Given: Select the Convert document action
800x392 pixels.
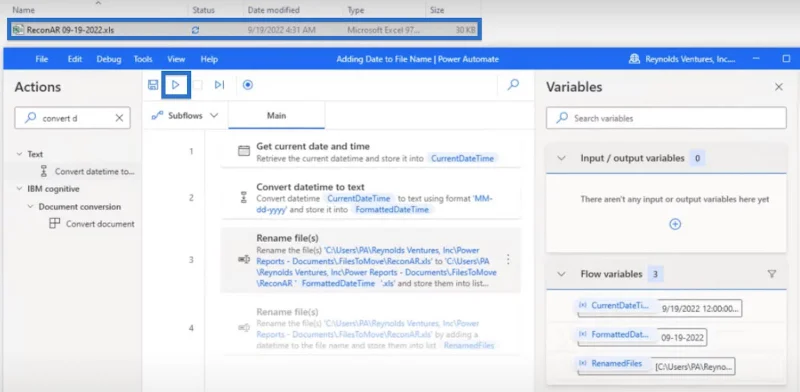Looking at the screenshot, I should [92, 224].
